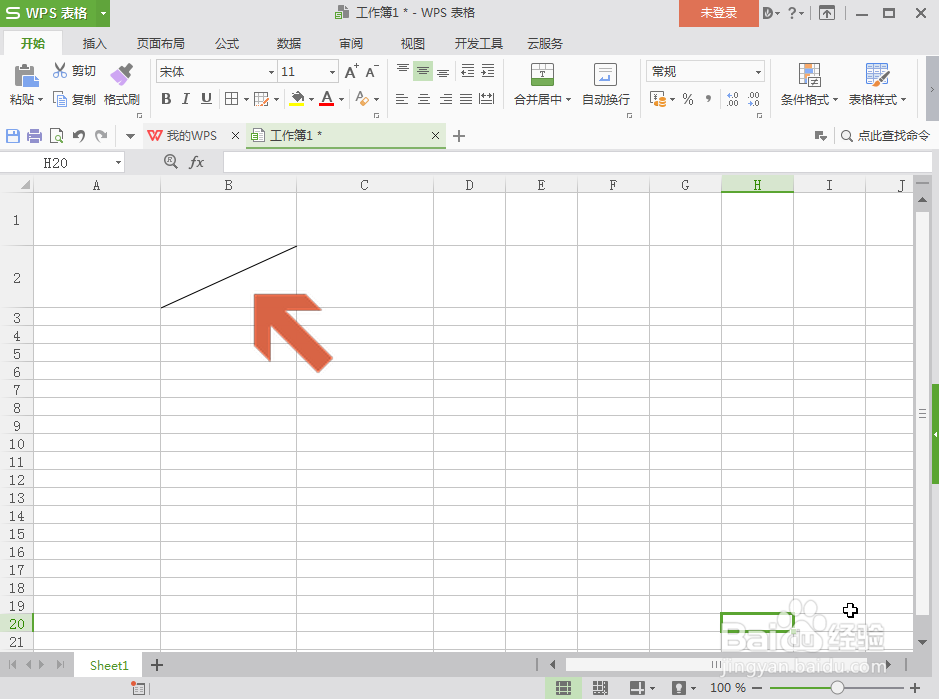Viewport: 939px width, 699px height.
Task: Toggle left text alignment
Action: coord(402,99)
